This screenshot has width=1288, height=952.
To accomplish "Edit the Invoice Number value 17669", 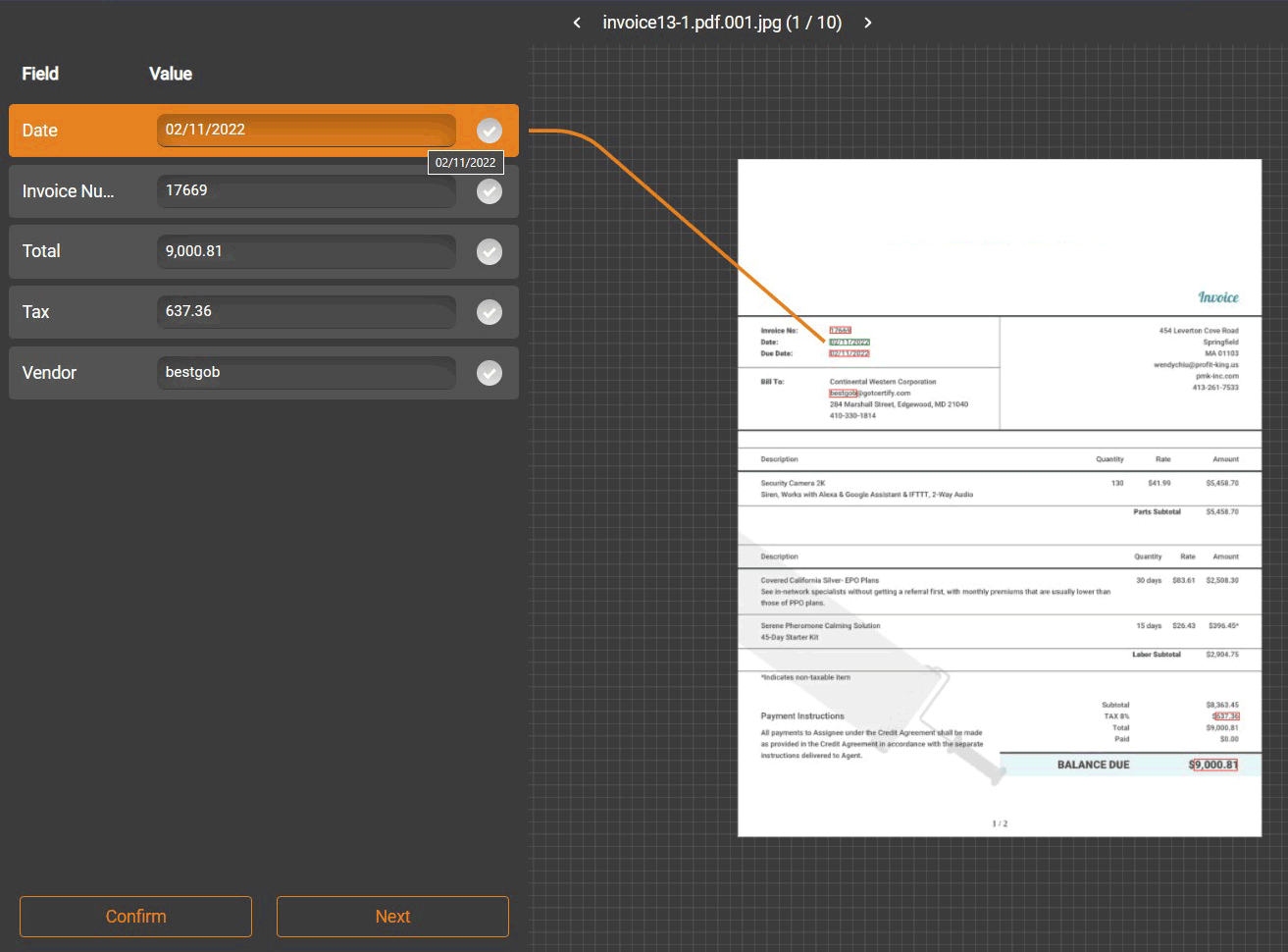I will [x=305, y=190].
